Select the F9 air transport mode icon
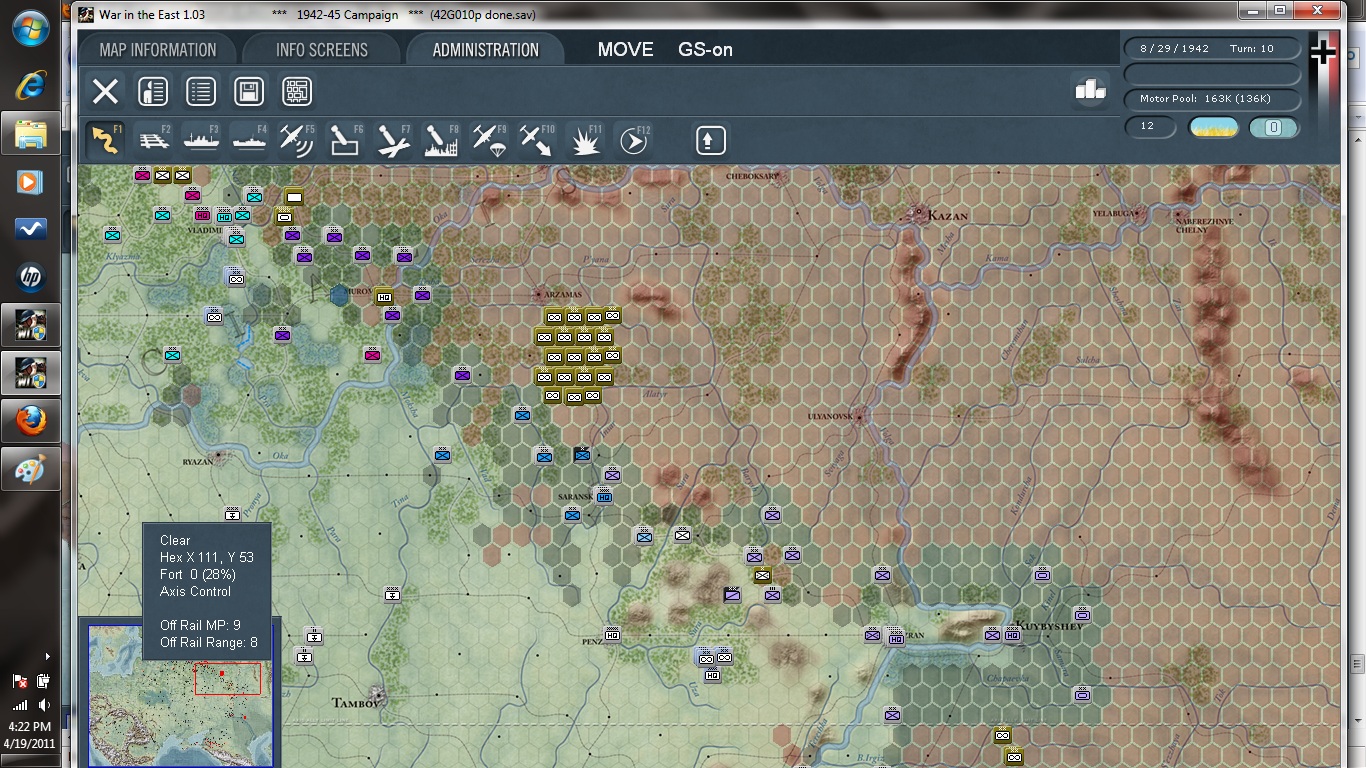 click(x=489, y=140)
